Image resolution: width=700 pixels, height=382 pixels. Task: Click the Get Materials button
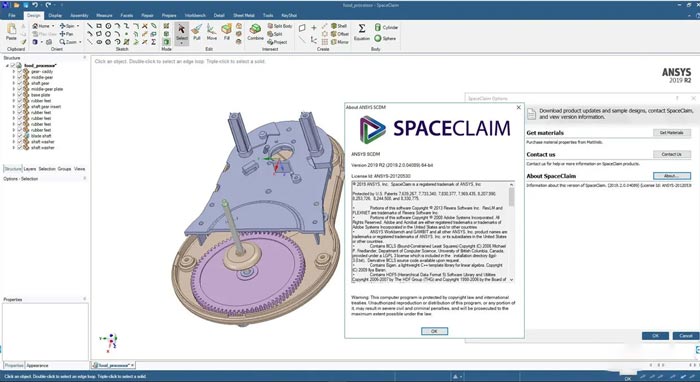click(x=671, y=133)
